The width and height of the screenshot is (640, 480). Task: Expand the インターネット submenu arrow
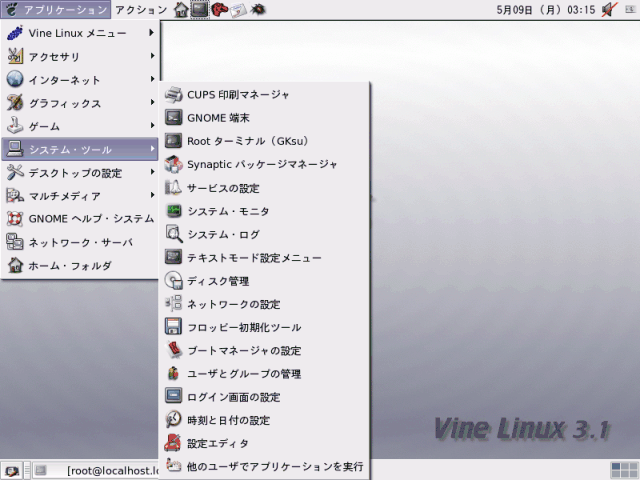(x=151, y=79)
